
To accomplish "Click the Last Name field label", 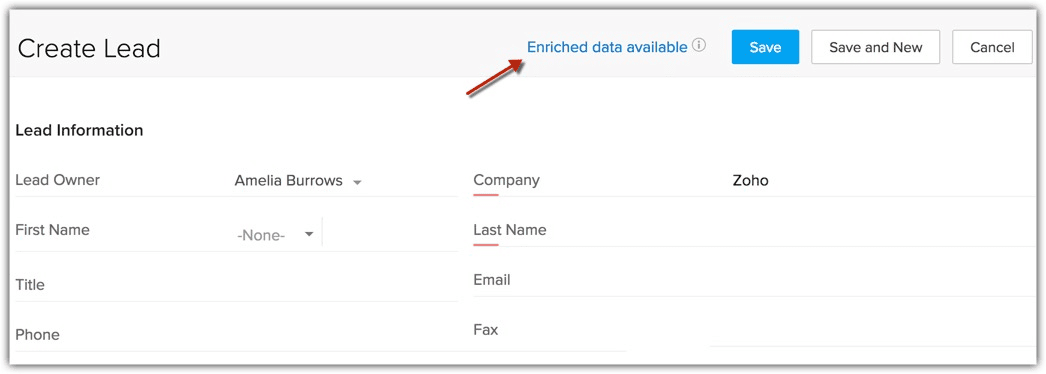I will pyautogui.click(x=510, y=230).
